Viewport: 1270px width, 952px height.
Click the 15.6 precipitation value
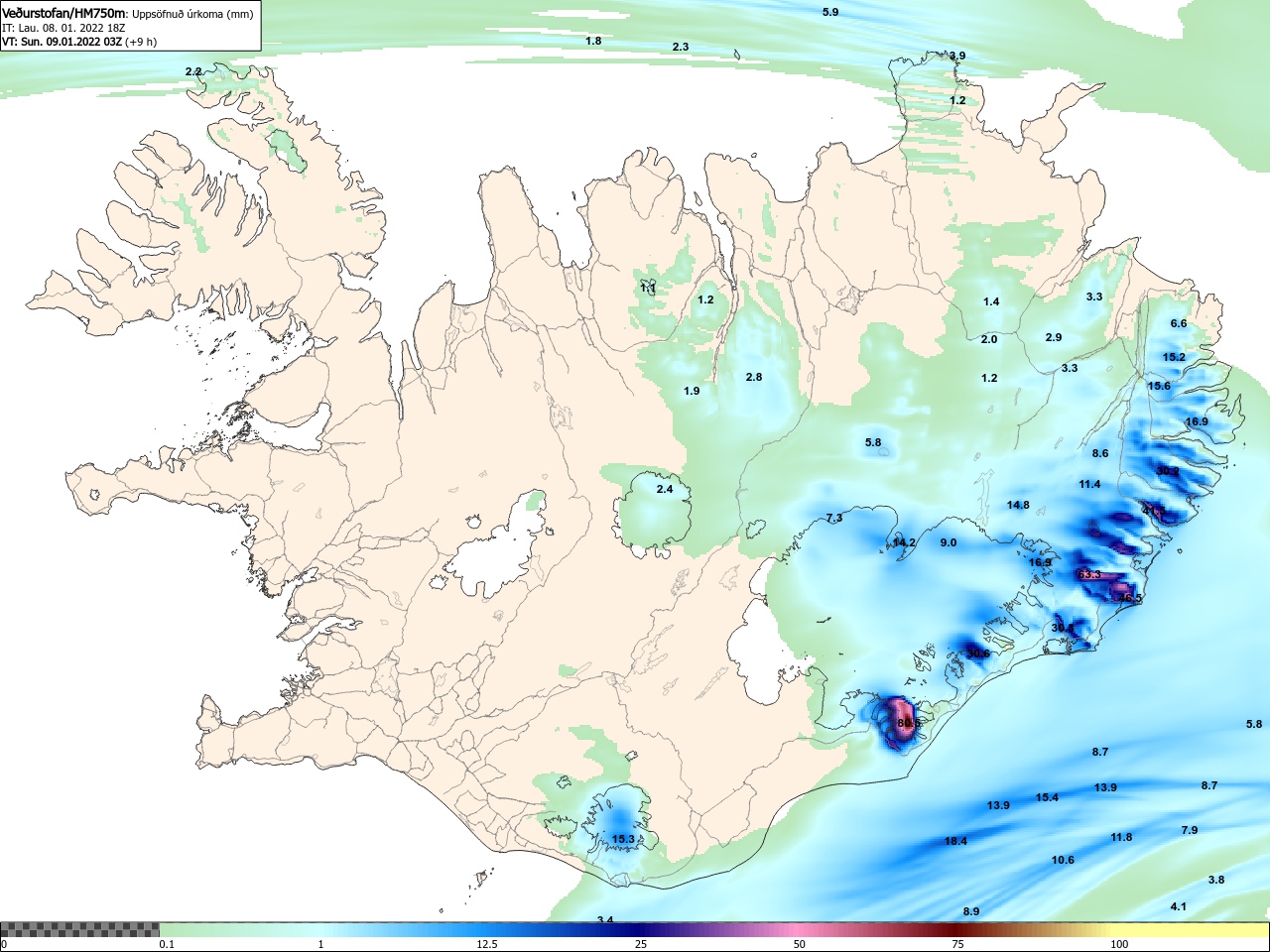pyautogui.click(x=1159, y=386)
